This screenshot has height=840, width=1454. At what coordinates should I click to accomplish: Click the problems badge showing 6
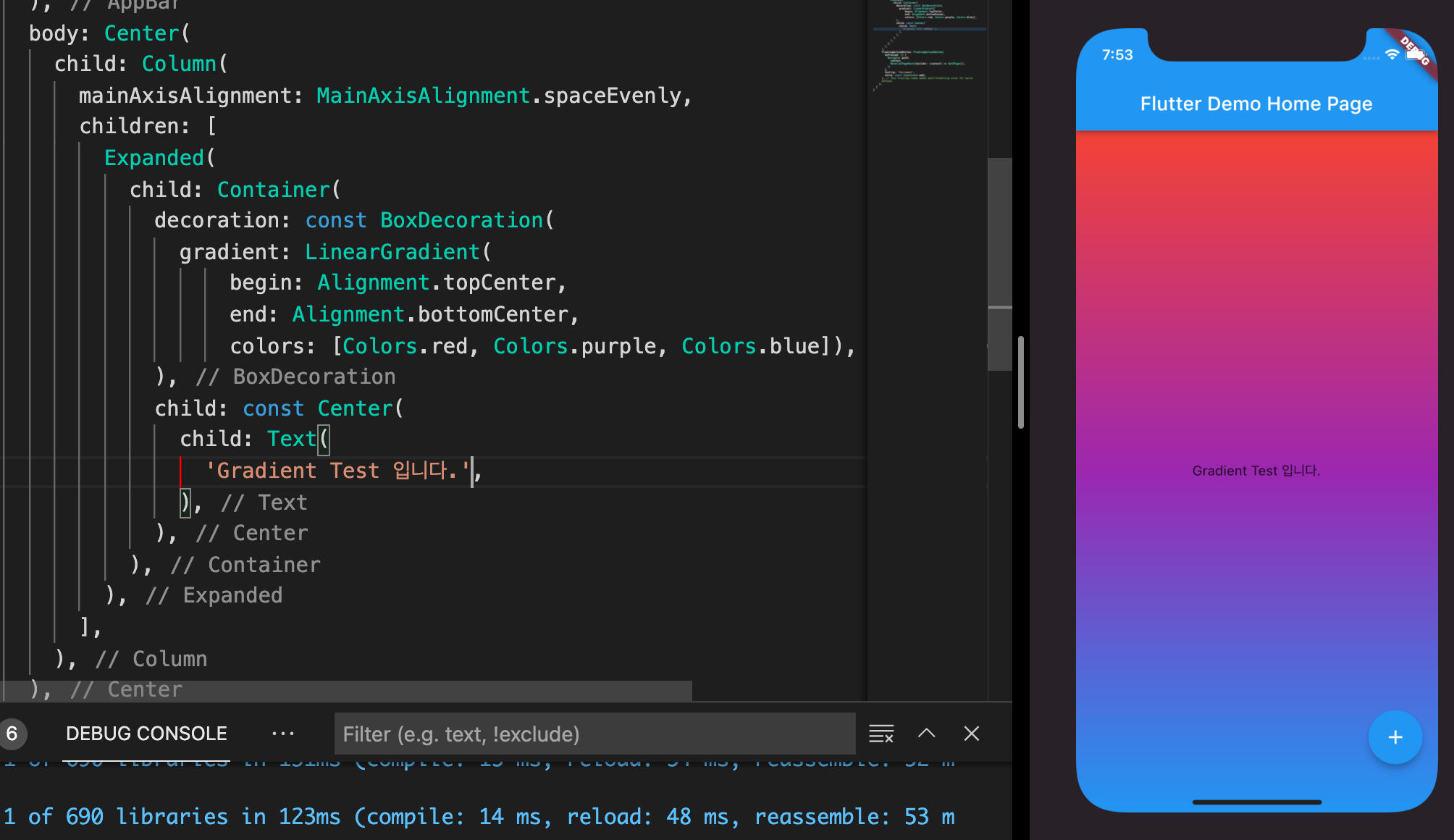tap(12, 734)
